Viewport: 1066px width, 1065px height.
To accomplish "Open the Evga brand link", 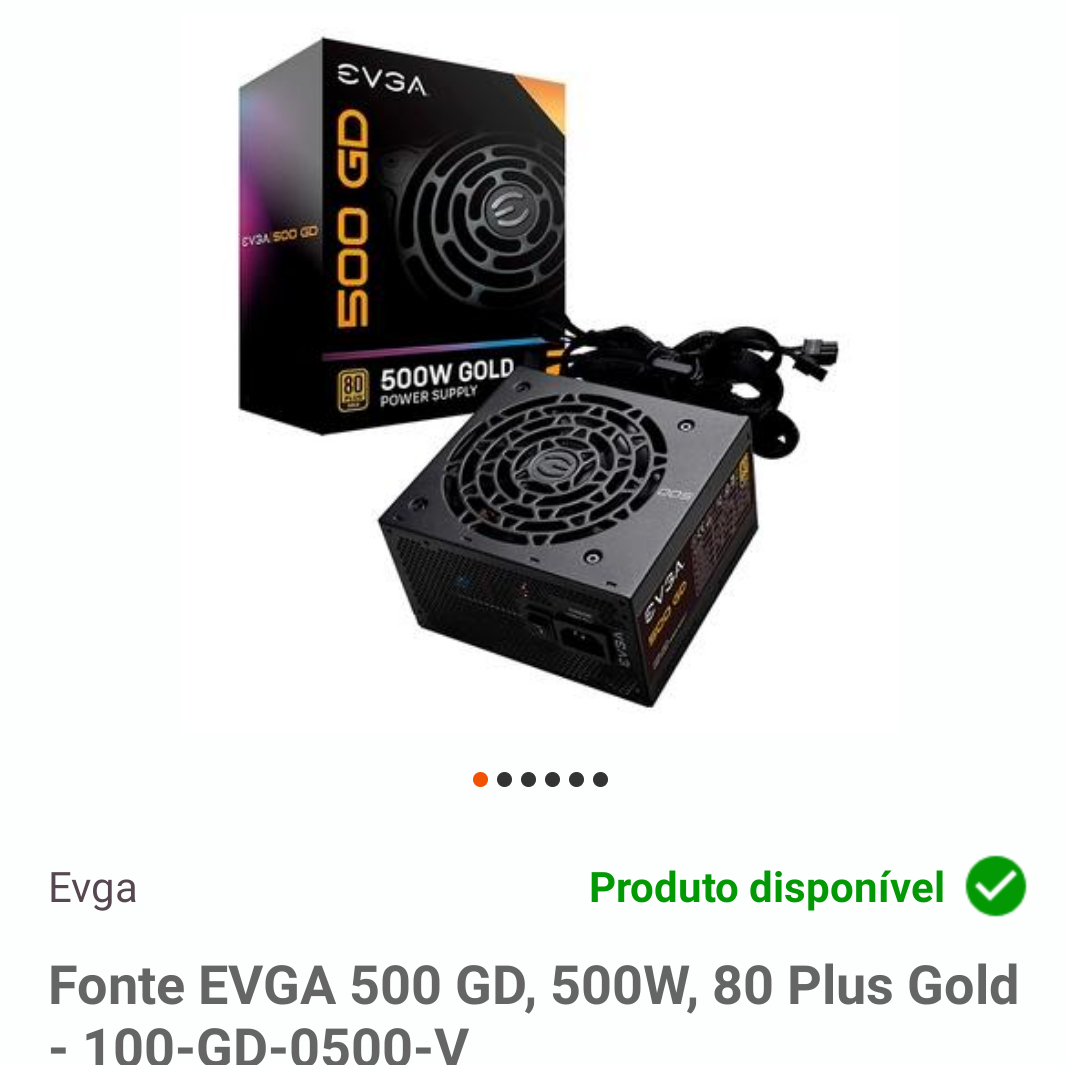I will 92,888.
